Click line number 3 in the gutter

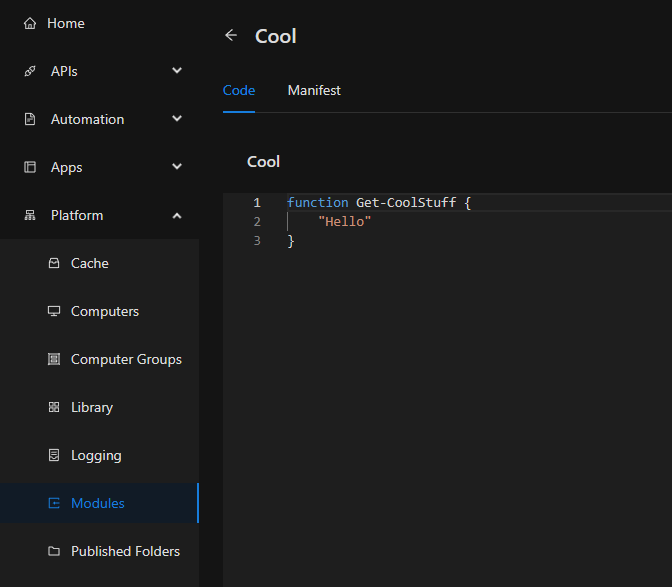point(257,241)
